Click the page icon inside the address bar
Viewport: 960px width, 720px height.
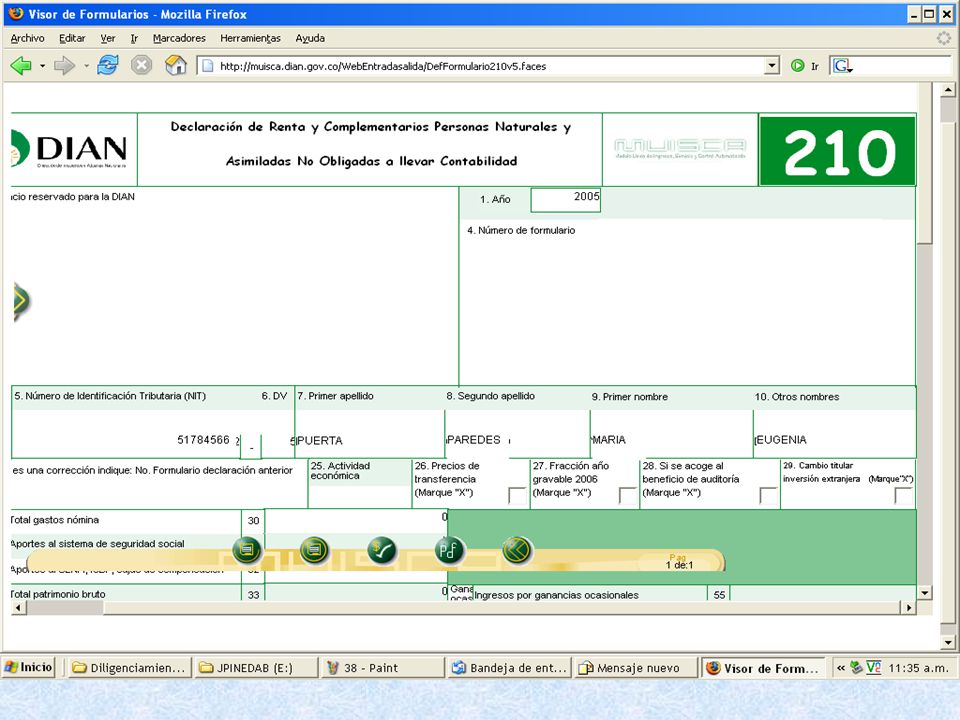pyautogui.click(x=208, y=66)
